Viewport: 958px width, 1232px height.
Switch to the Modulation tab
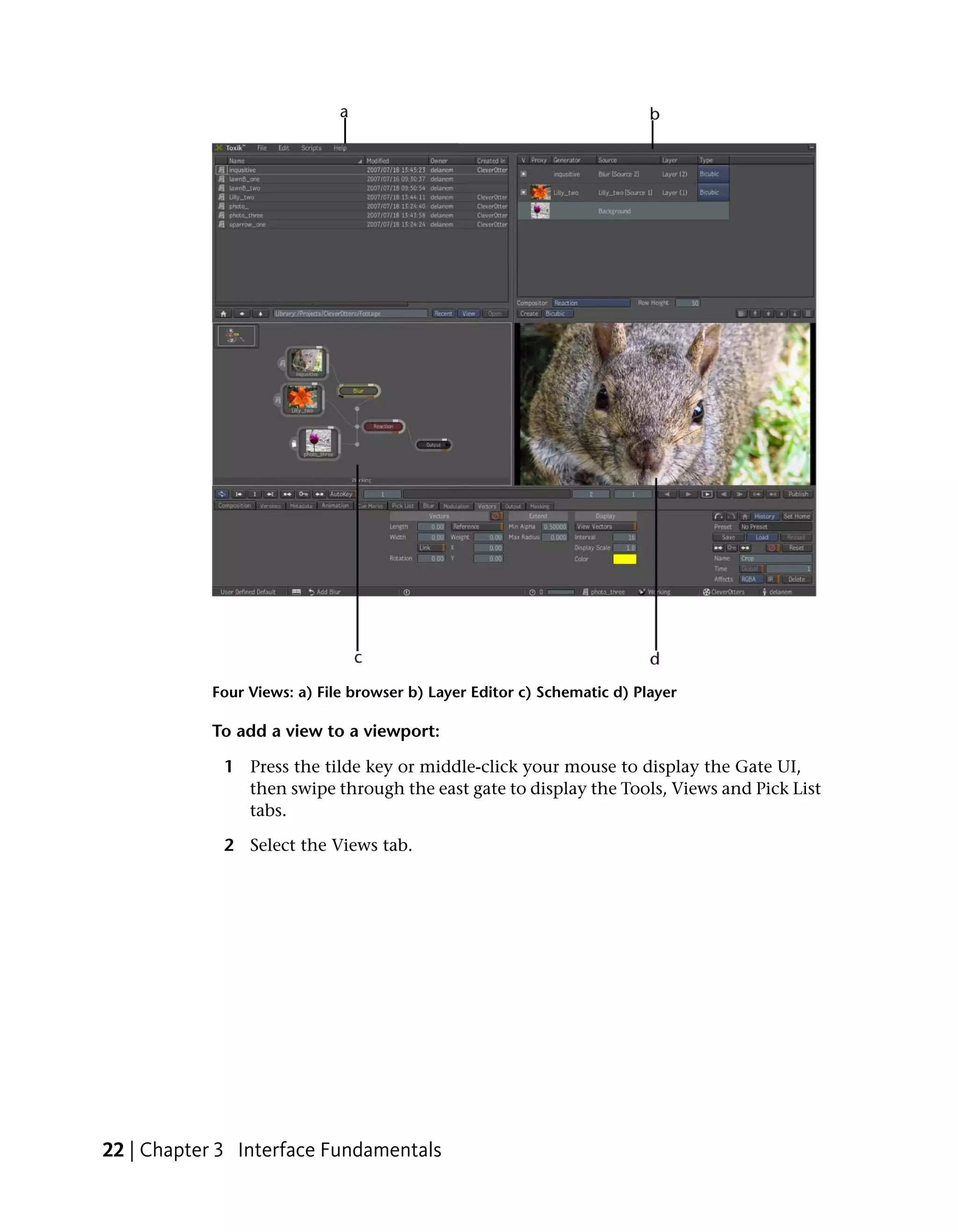pyautogui.click(x=456, y=507)
